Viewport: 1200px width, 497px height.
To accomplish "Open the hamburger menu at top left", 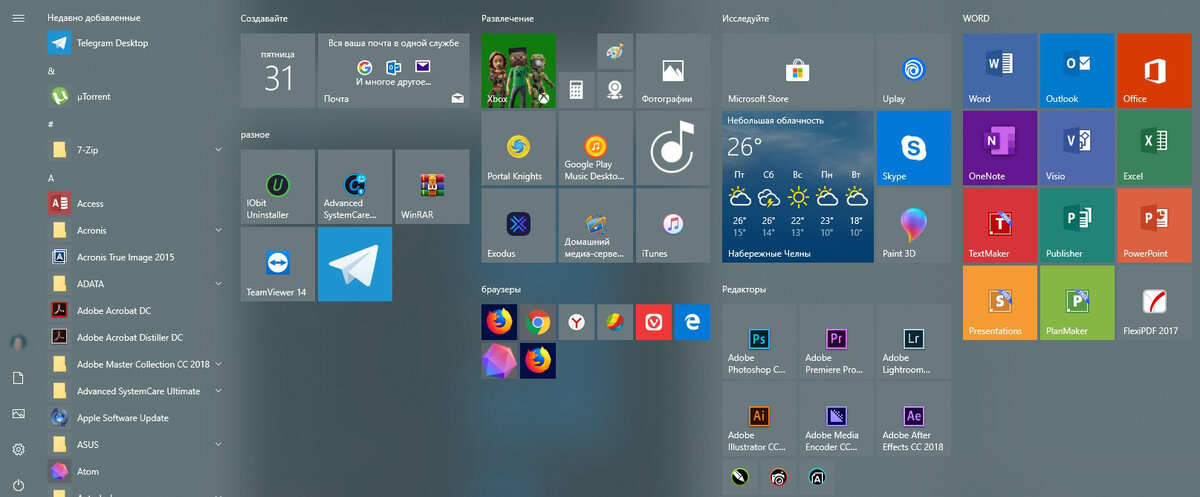I will pos(18,18).
